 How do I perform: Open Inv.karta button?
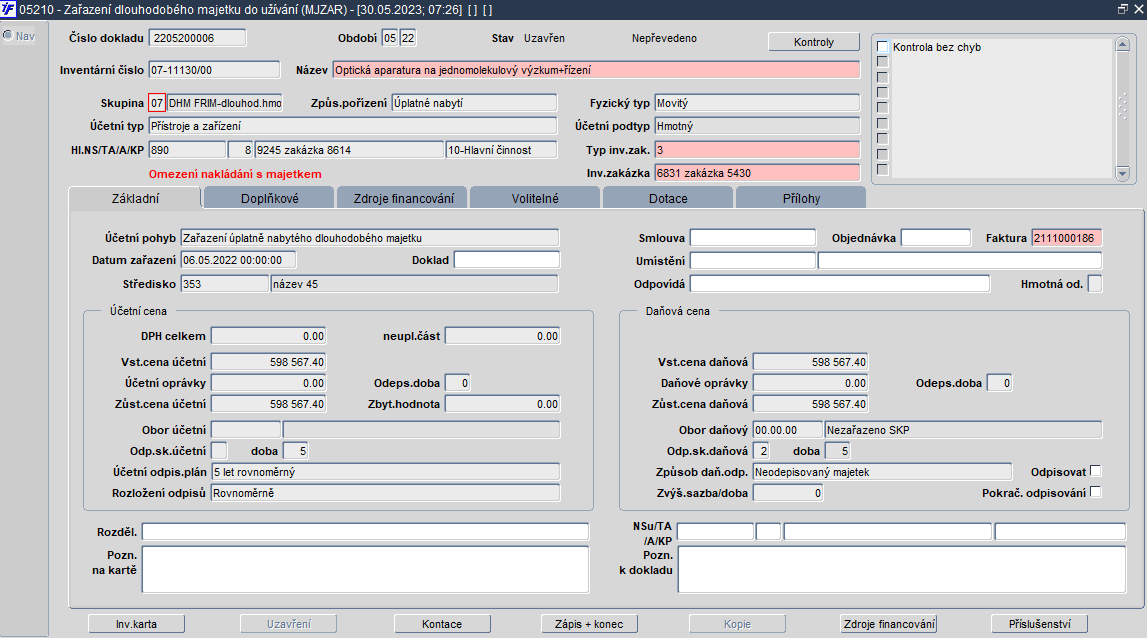[136, 624]
